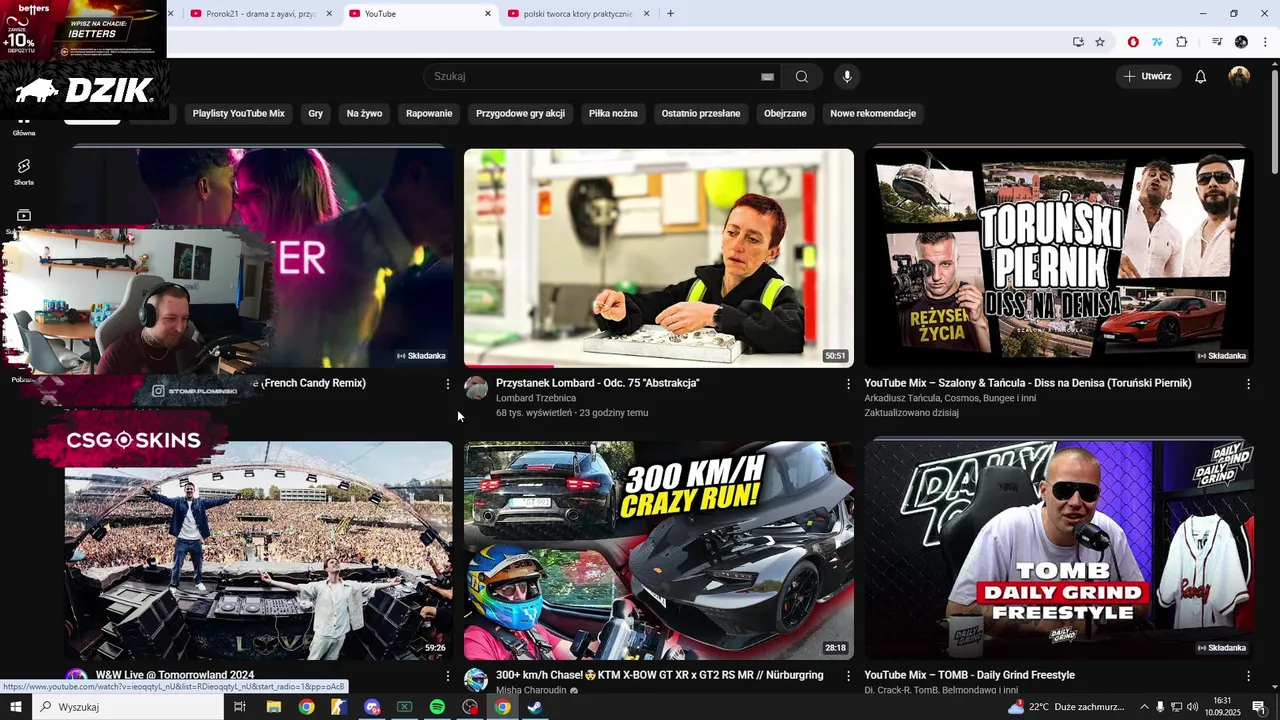Open Spotify from the taskbar
The height and width of the screenshot is (720, 1280).
437,707
